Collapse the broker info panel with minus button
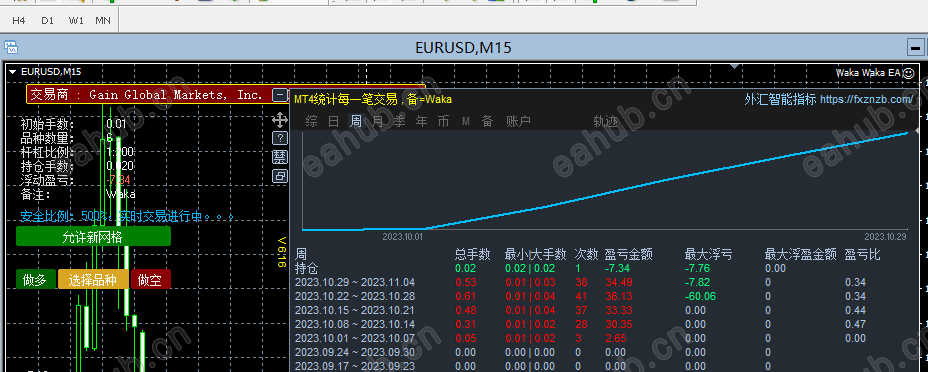Screen dimensions: 928x372 pos(279,95)
